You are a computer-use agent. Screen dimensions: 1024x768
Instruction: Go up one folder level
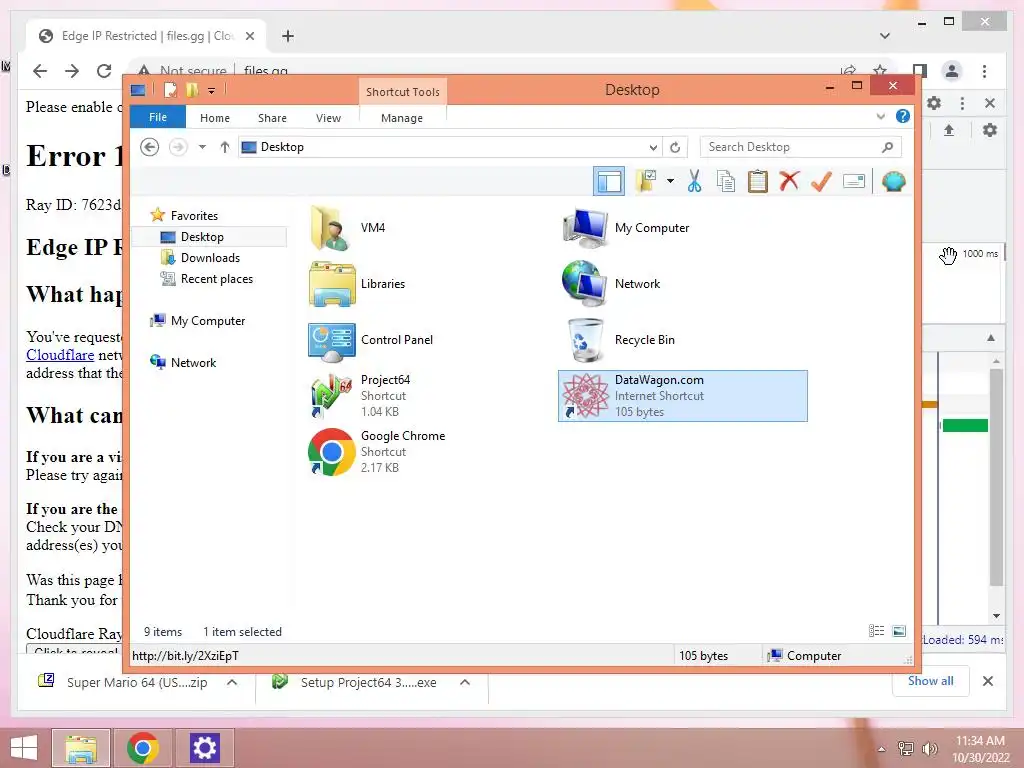pyautogui.click(x=225, y=147)
